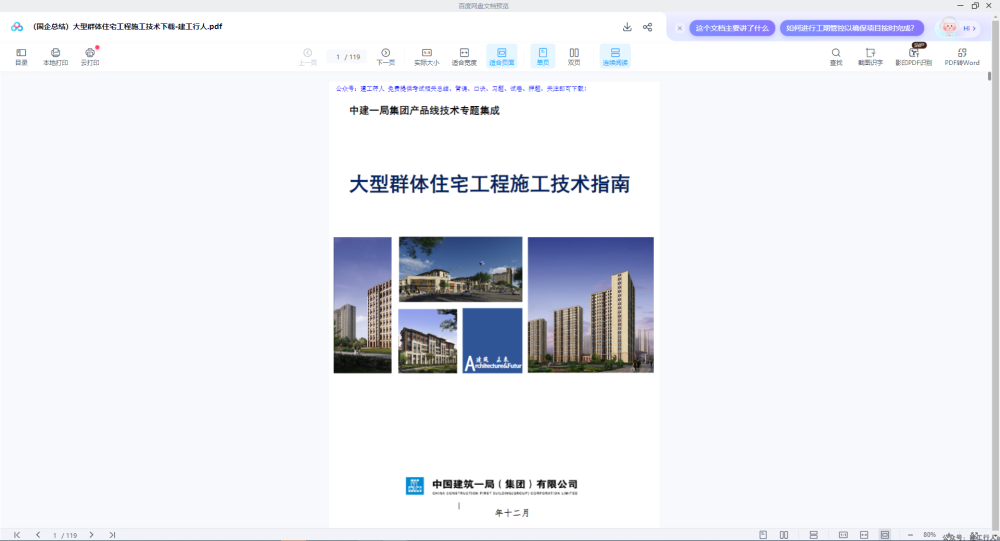Viewport: 1000px width, 541px height.
Task: Click the 云打印 cloud print icon
Action: (90, 57)
